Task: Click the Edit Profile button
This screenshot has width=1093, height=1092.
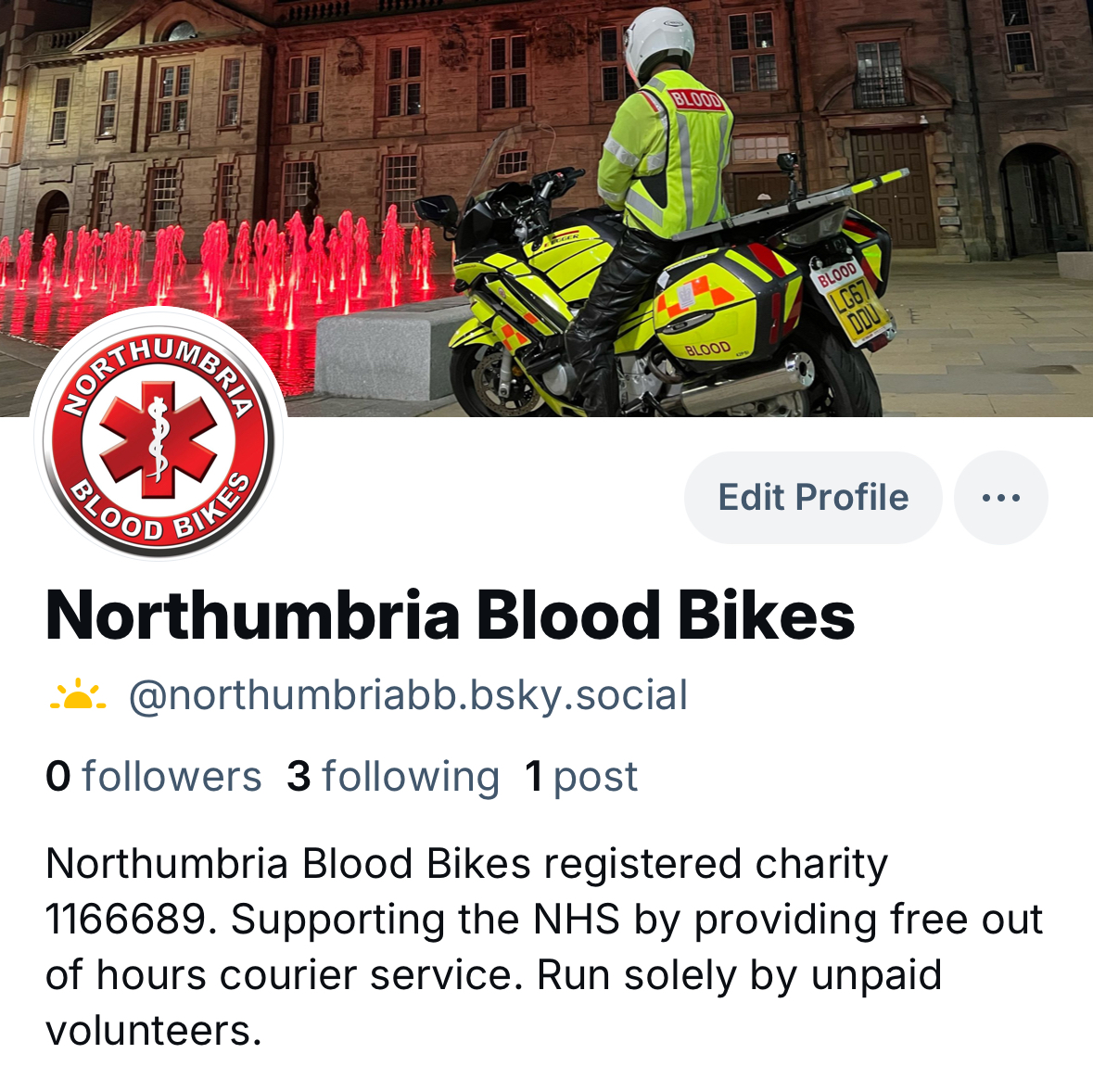Action: tap(813, 498)
